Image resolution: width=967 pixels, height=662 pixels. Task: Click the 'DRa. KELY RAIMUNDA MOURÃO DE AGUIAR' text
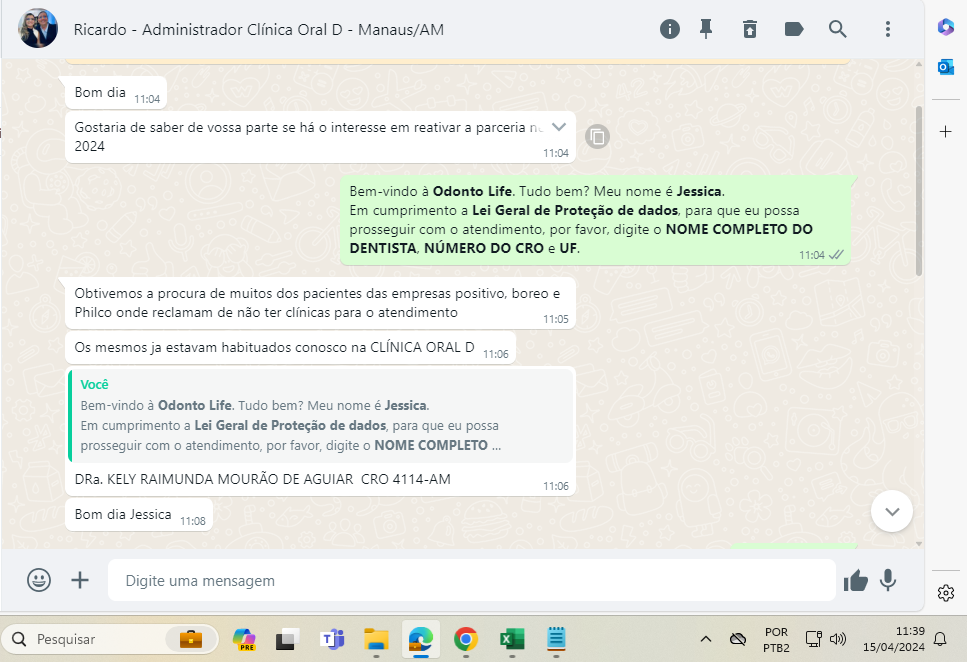[x=214, y=479]
